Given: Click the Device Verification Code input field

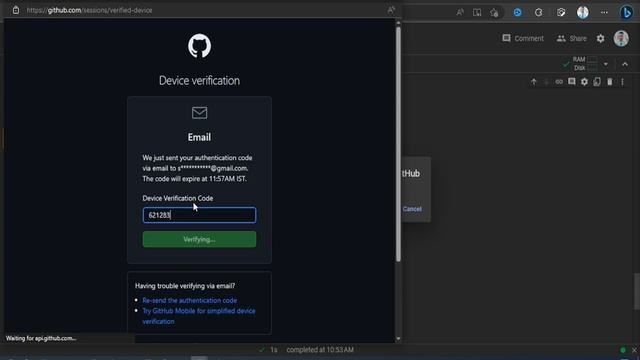Looking at the screenshot, I should 199,215.
